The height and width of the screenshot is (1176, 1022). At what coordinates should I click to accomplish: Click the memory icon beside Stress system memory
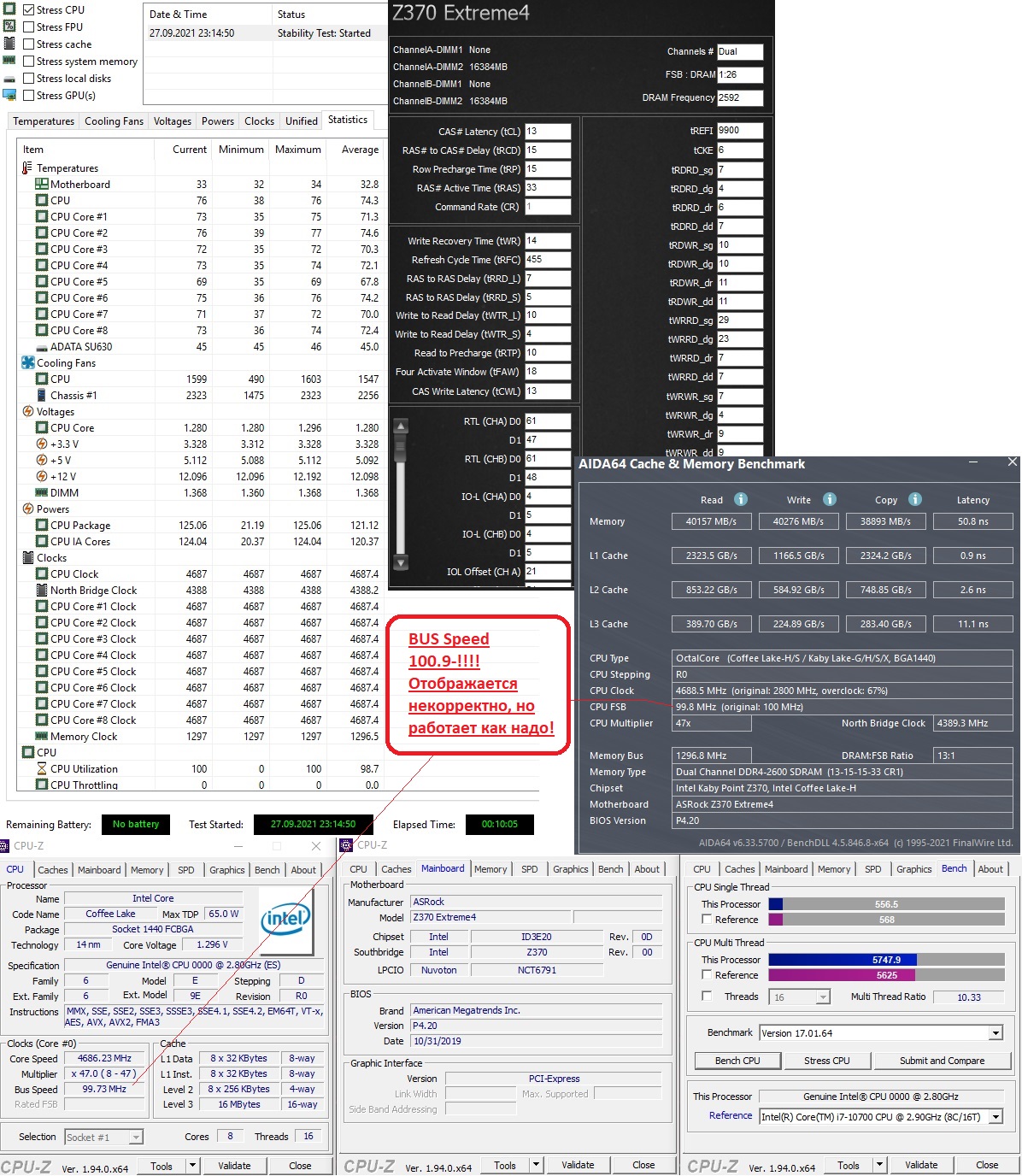pos(9,61)
